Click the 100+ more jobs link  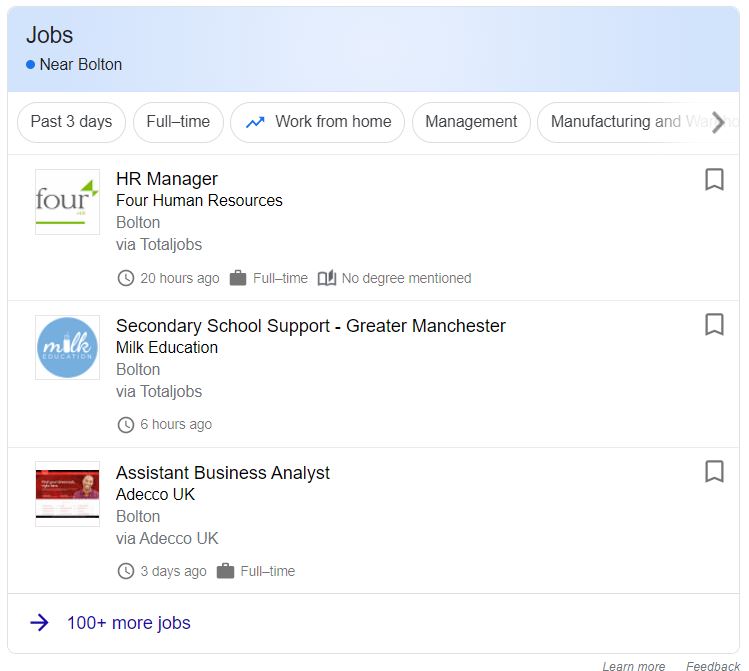coord(129,623)
